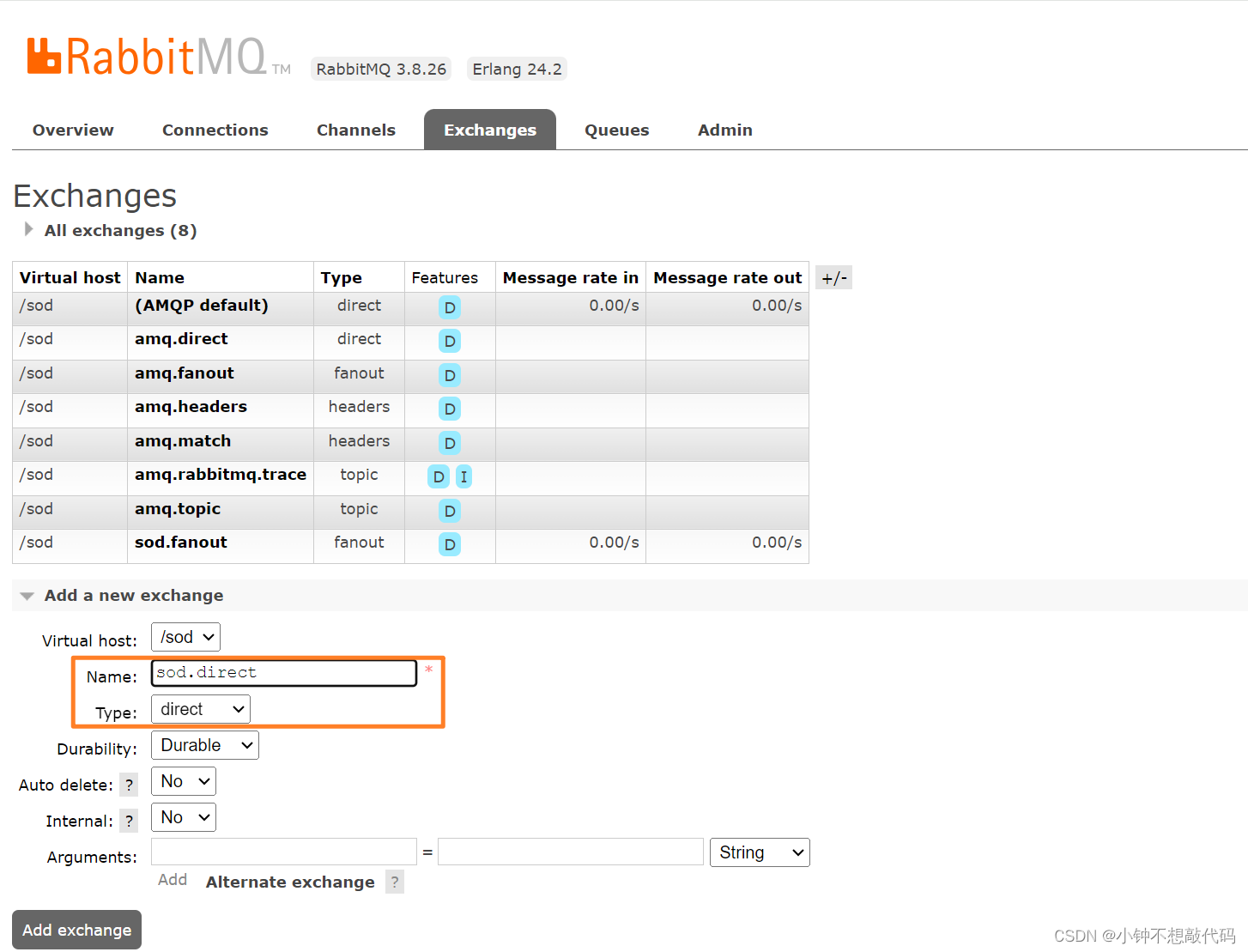Click the D feature badge for sod.fanout
This screenshot has width=1248, height=952.
(x=450, y=544)
